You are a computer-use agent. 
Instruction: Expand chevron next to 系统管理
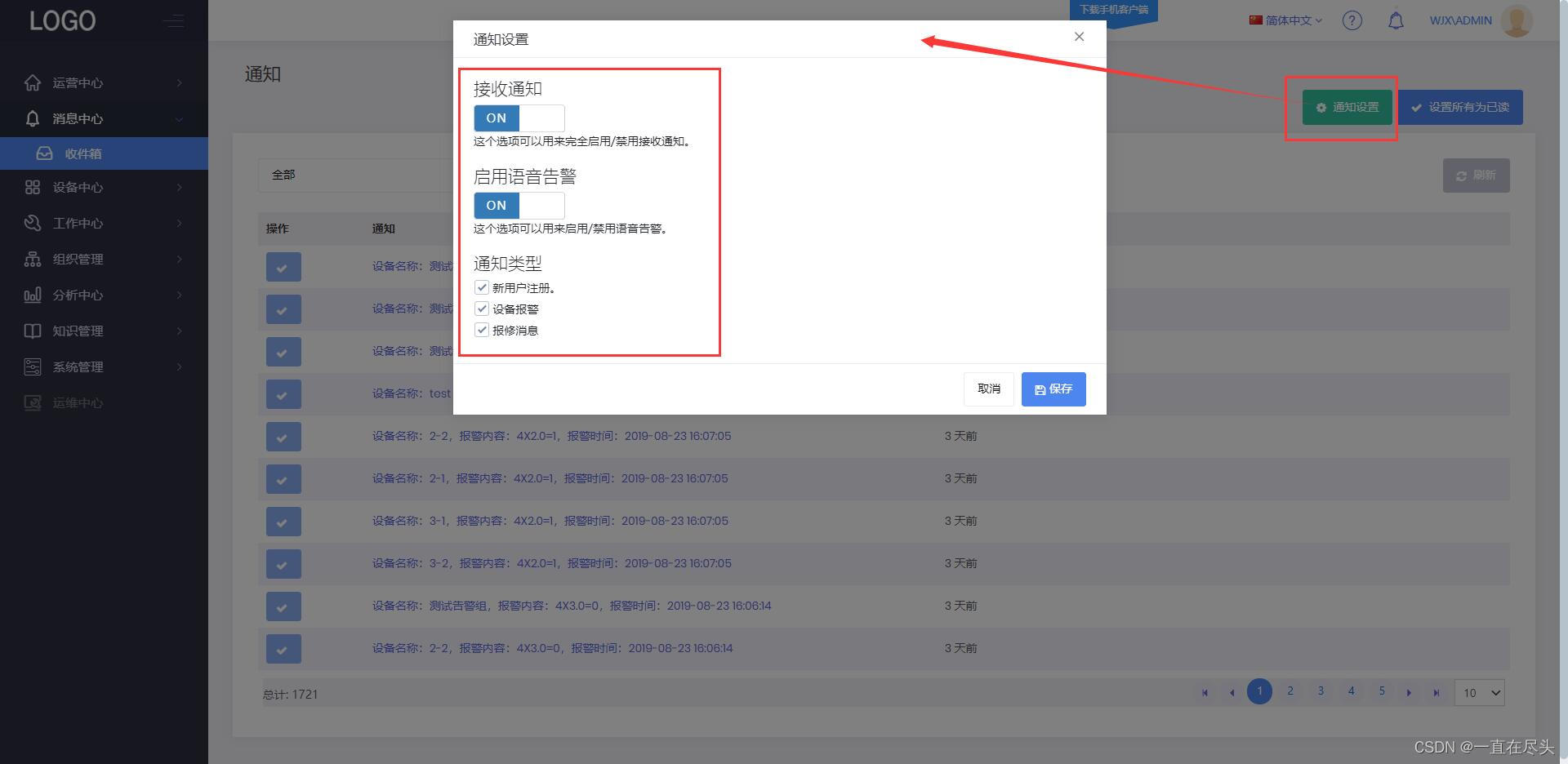(x=180, y=366)
